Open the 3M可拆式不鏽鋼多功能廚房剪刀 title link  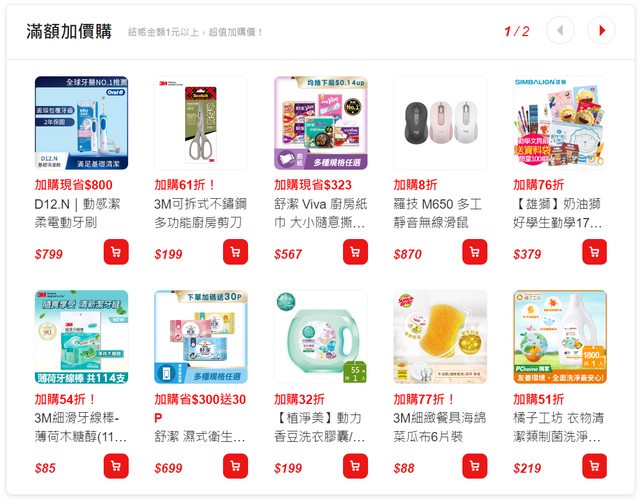(x=200, y=213)
